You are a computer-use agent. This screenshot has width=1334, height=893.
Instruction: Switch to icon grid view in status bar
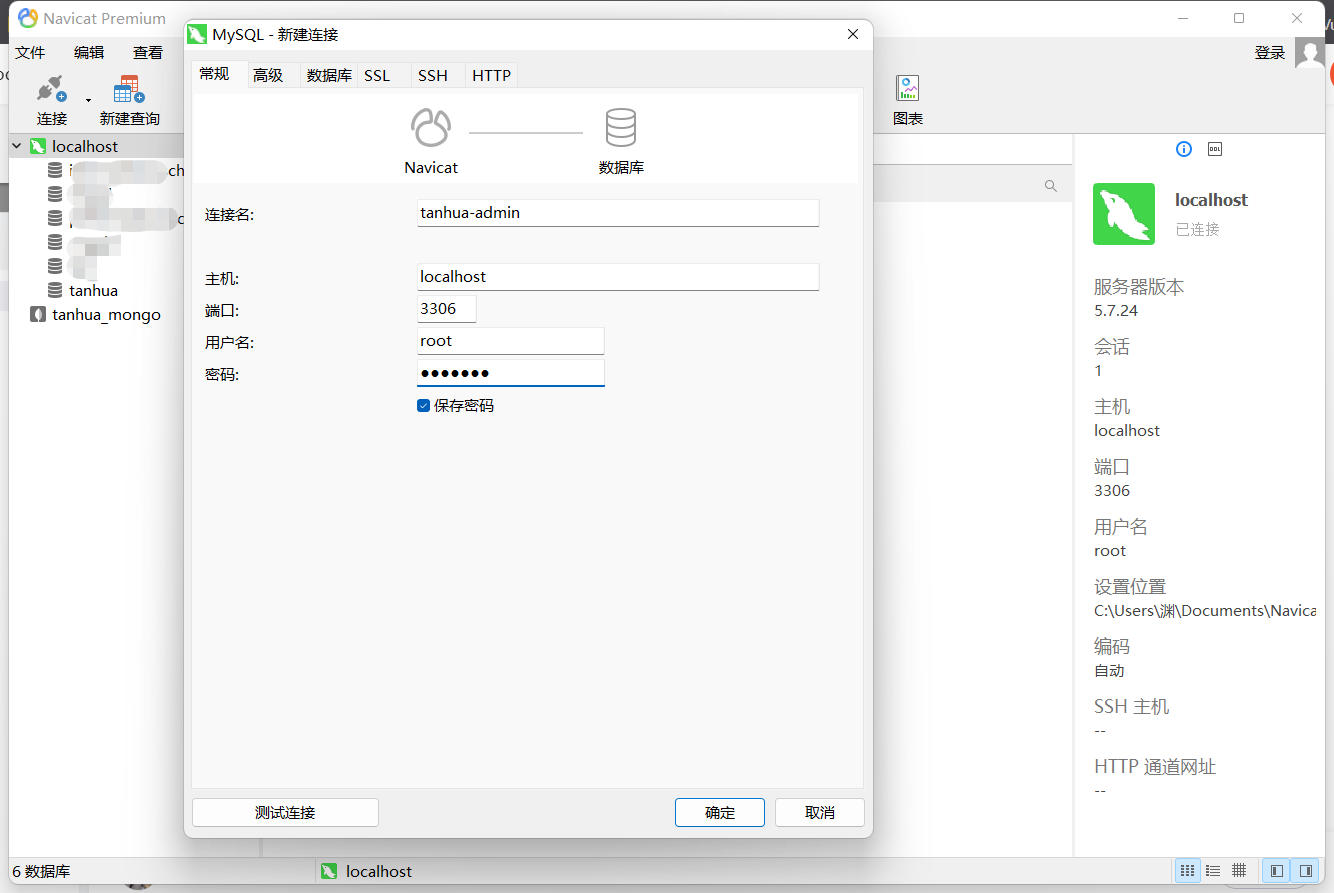[x=1187, y=871]
